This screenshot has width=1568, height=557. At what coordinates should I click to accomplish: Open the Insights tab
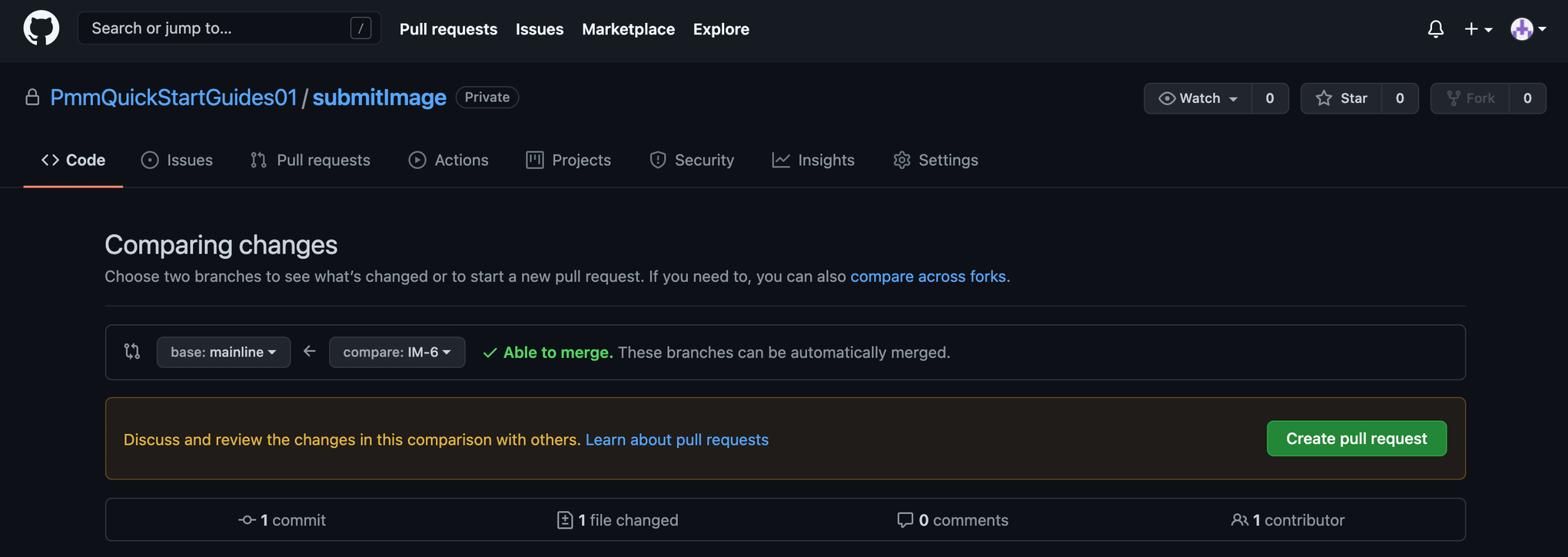coord(813,160)
